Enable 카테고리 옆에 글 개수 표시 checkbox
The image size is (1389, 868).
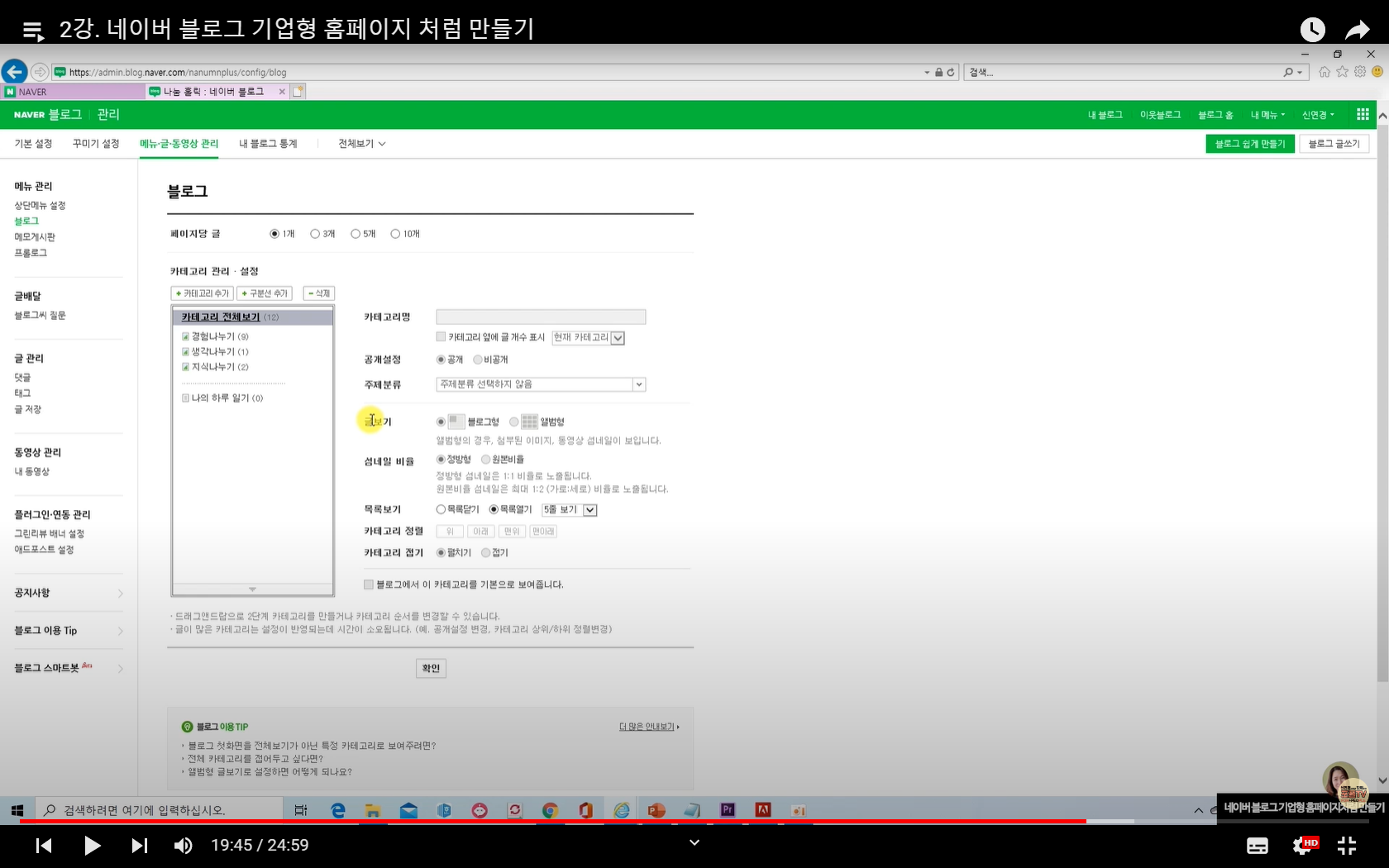pos(441,336)
